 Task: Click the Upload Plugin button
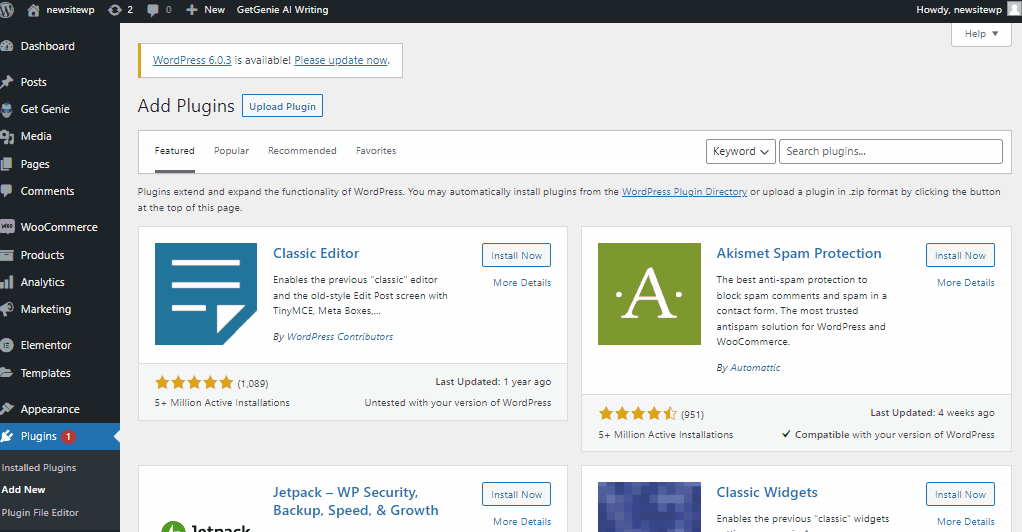(x=282, y=106)
